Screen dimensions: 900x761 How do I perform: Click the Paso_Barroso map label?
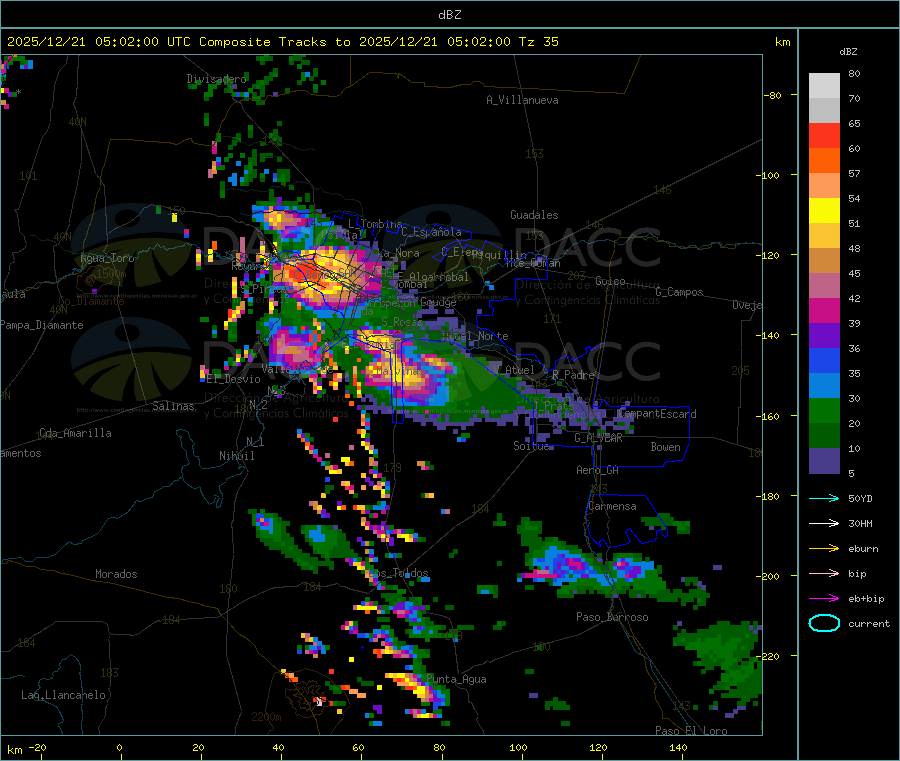click(612, 617)
